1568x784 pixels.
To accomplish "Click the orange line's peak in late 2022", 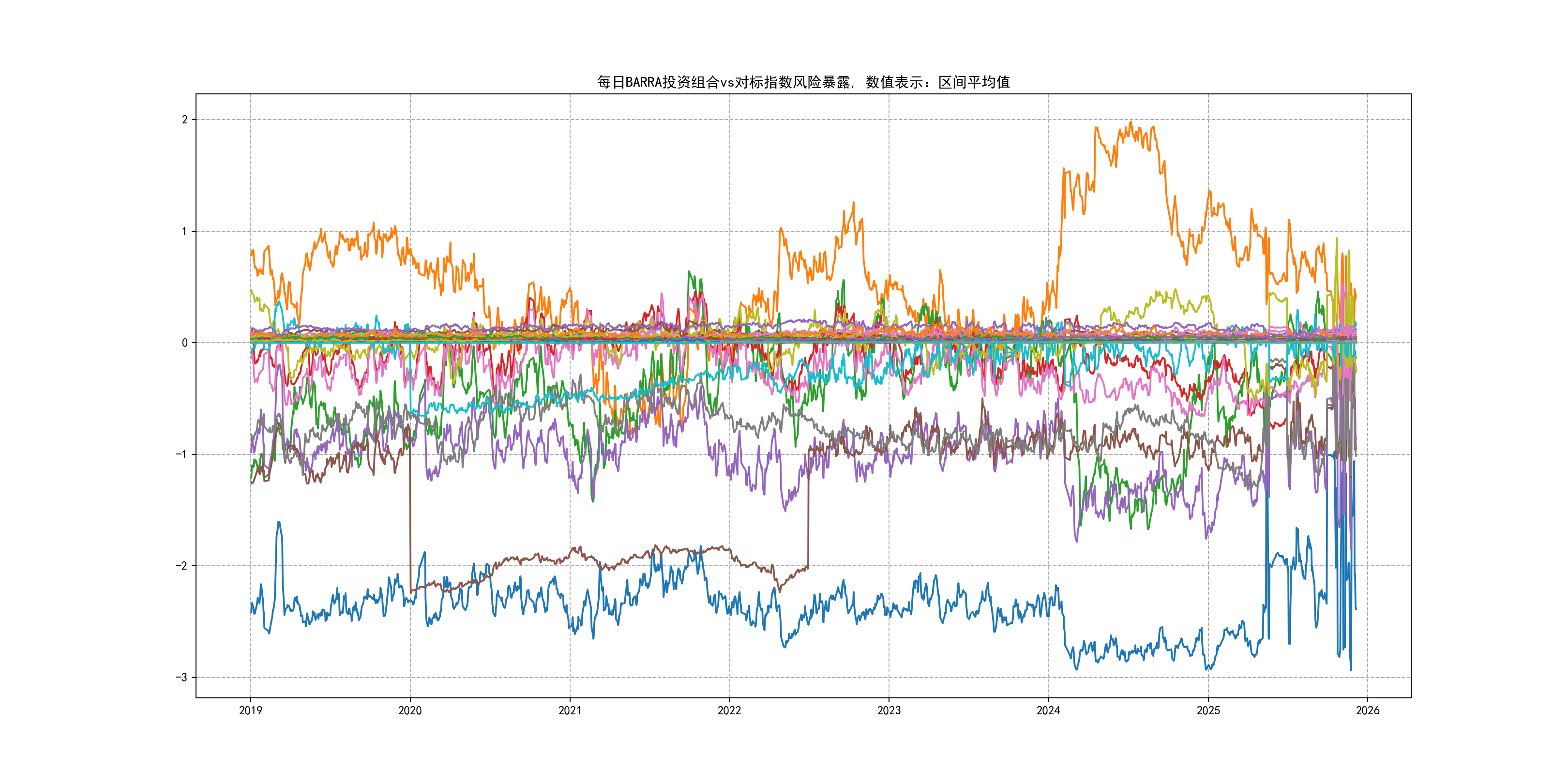I will coord(853,203).
